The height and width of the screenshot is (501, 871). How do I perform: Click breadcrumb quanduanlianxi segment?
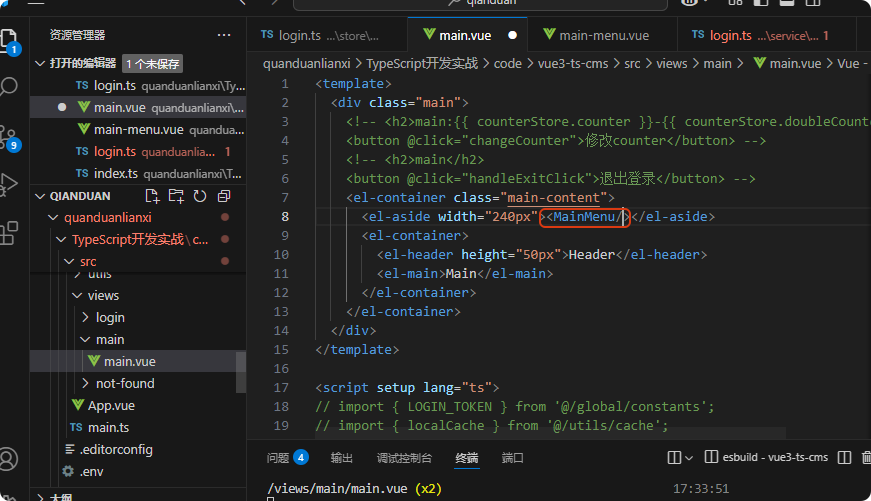[307, 64]
